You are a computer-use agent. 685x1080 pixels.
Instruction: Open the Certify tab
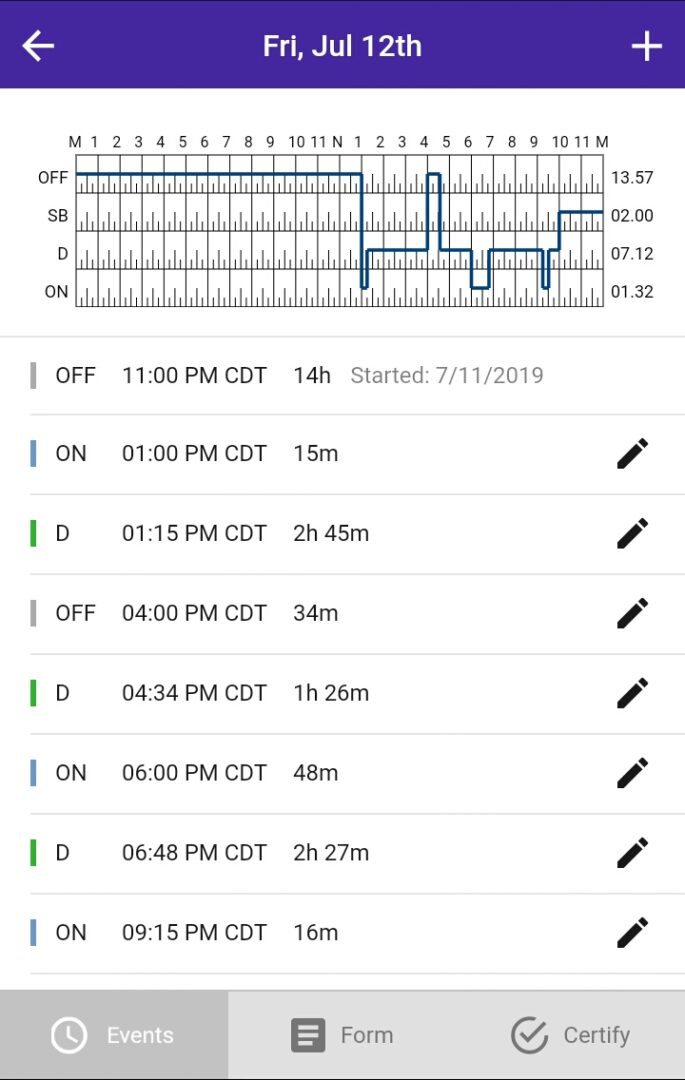point(570,1035)
